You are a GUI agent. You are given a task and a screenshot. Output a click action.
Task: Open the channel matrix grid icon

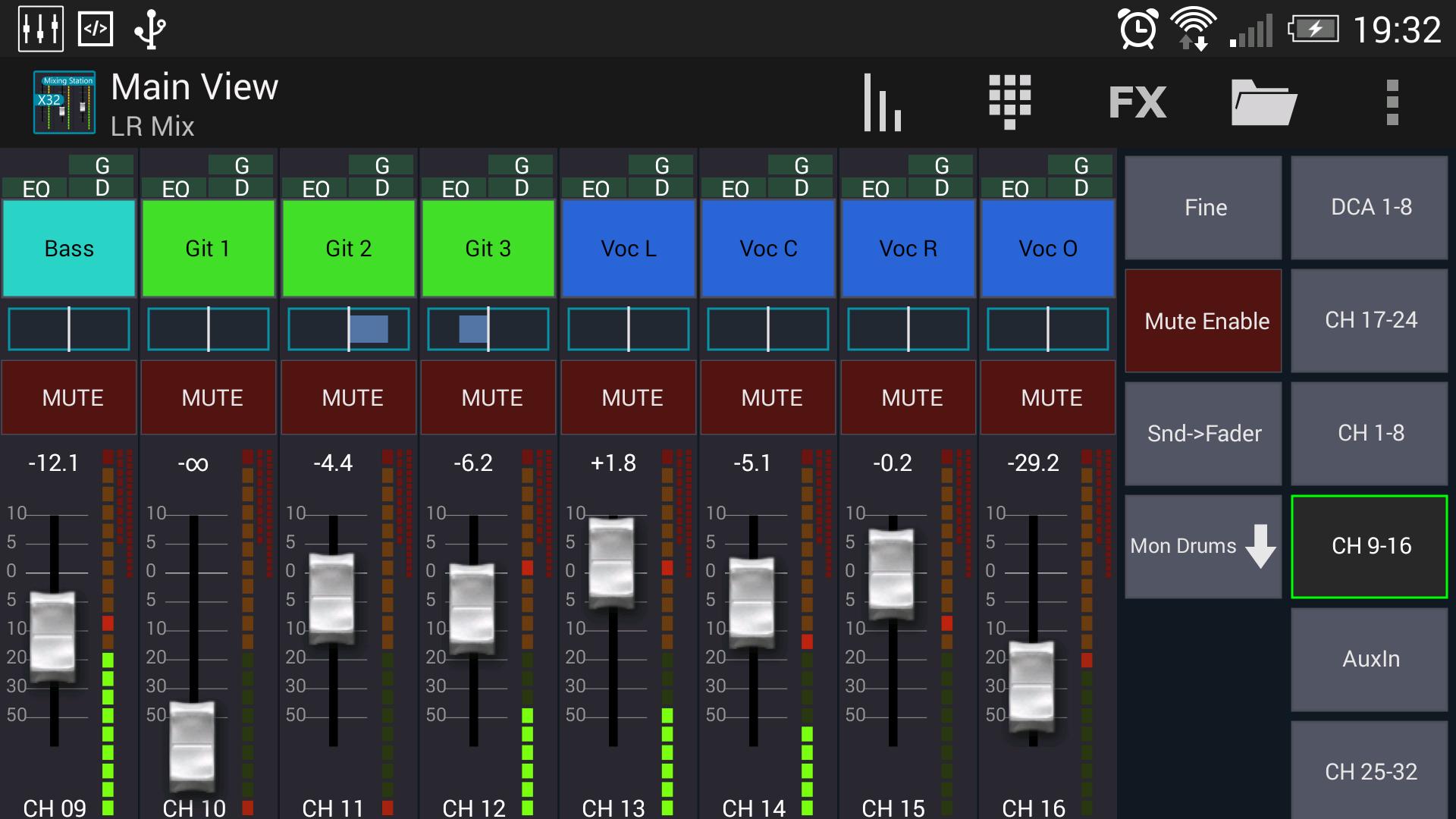coord(1011,101)
